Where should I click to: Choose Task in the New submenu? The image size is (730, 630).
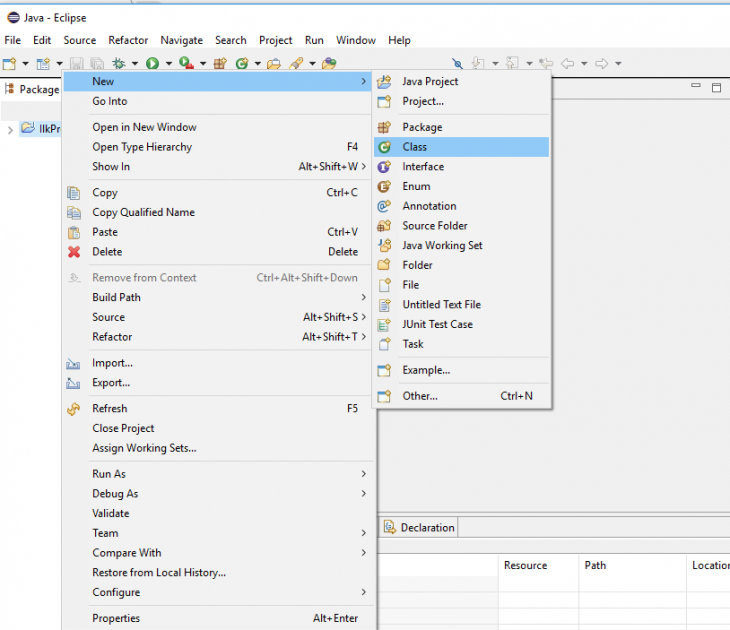coord(461,344)
